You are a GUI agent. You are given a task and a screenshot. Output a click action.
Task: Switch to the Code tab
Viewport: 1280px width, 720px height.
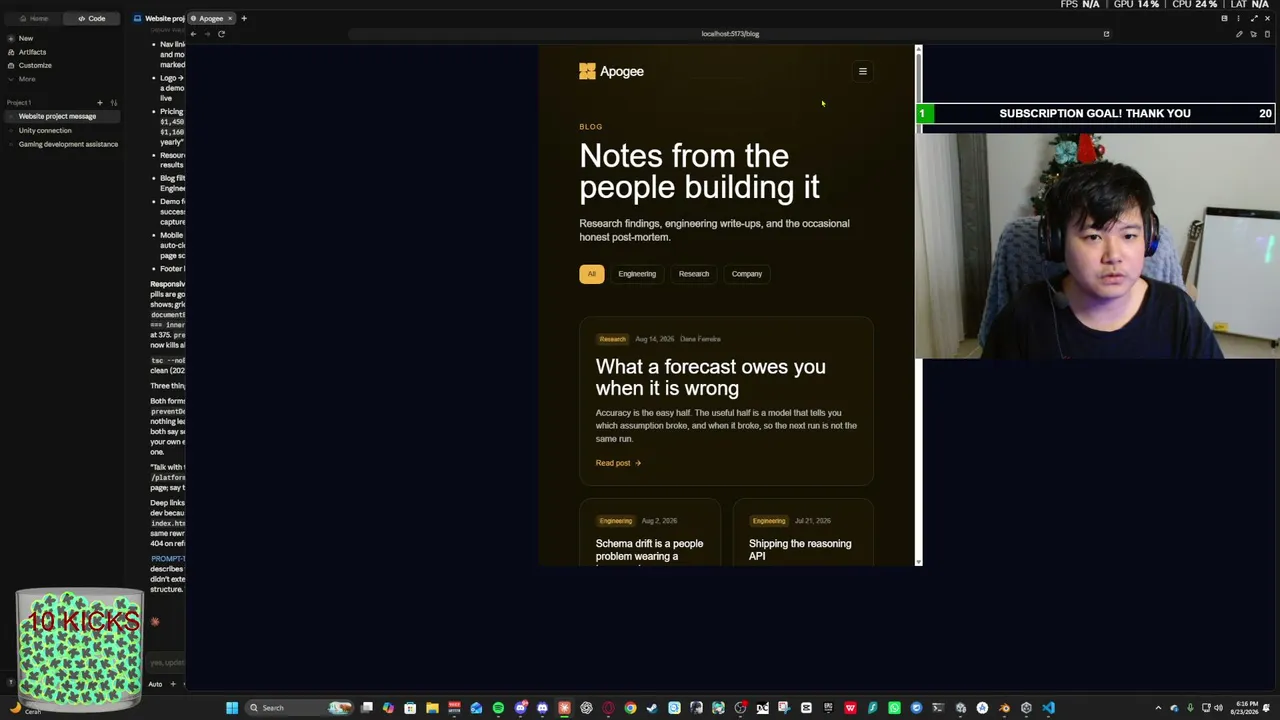[92, 18]
